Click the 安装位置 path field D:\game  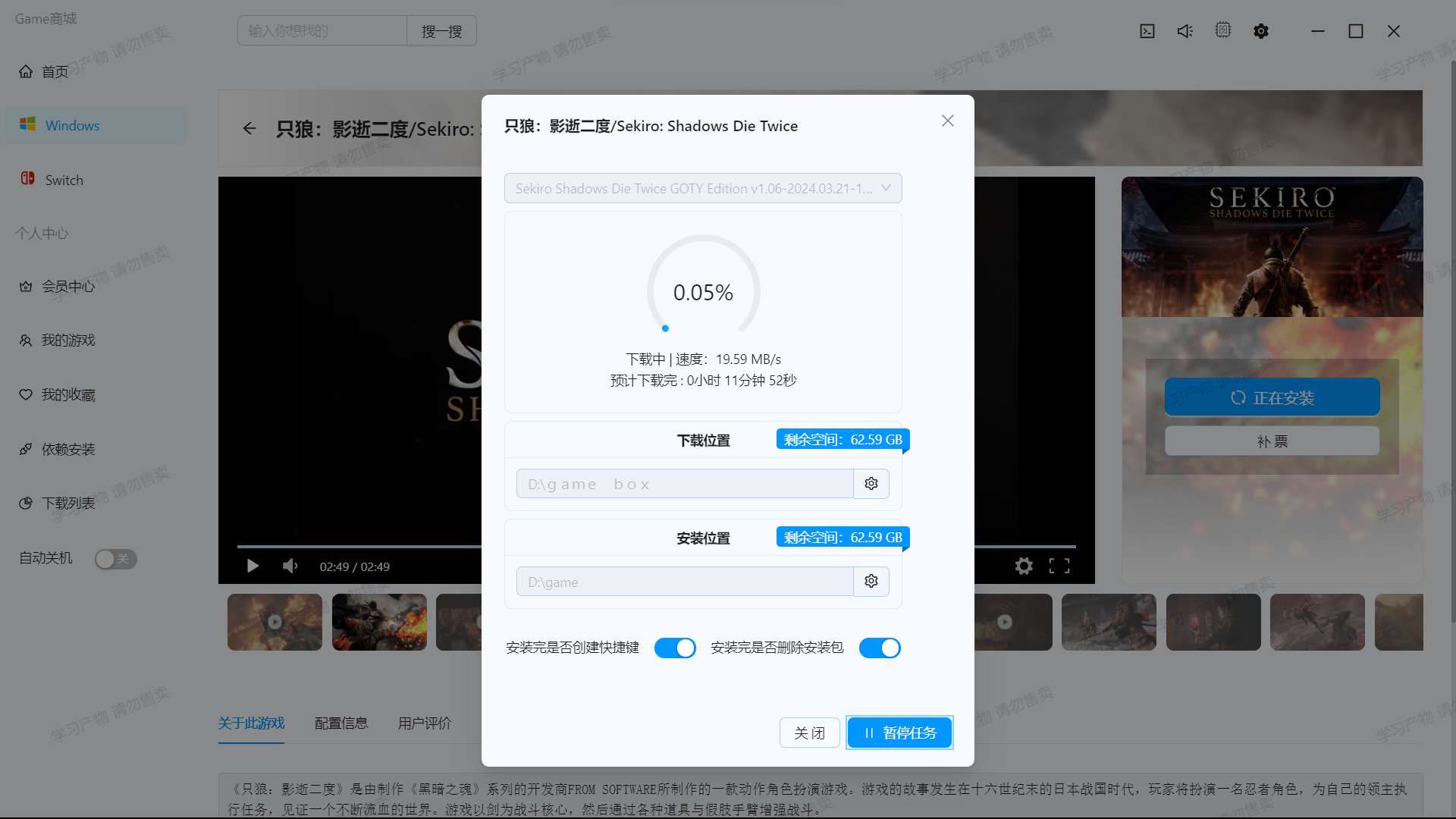point(685,582)
